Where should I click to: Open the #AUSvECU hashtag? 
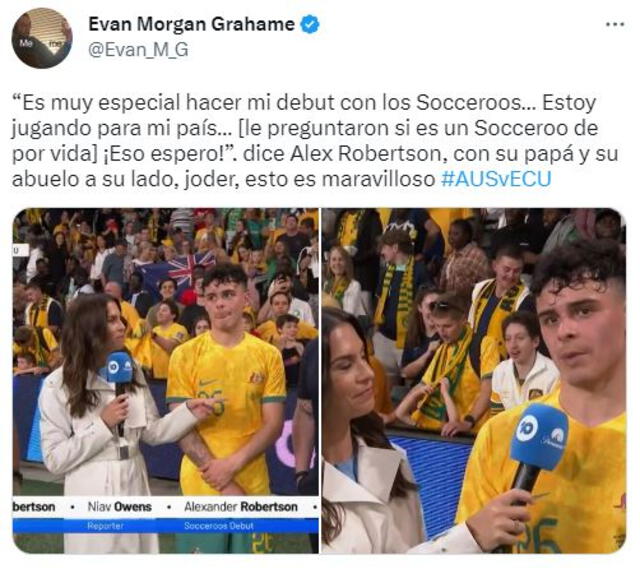click(x=496, y=179)
